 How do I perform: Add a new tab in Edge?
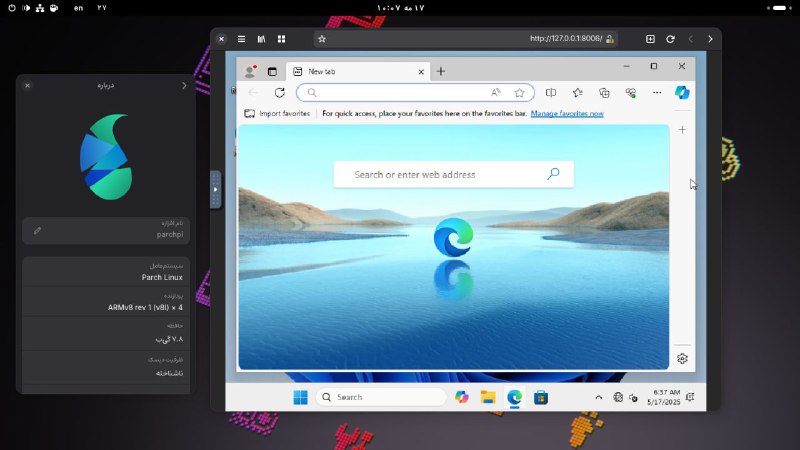tap(441, 71)
